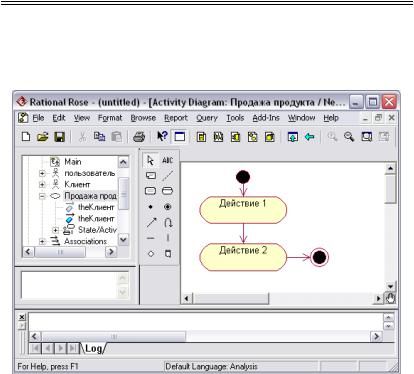Click the Print icon in the toolbar
Viewport: 414px width, 374px height.
139,137
